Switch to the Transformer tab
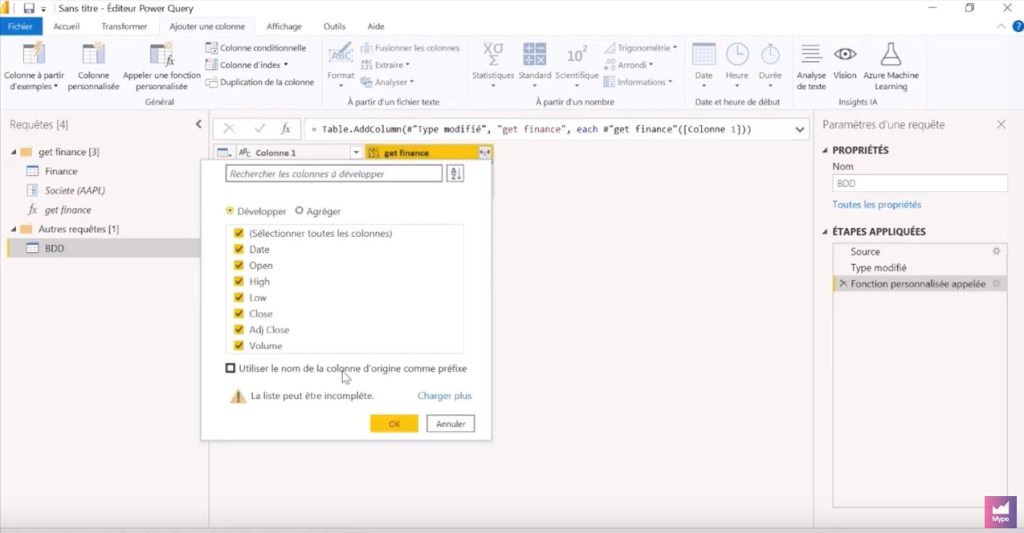 (x=124, y=26)
